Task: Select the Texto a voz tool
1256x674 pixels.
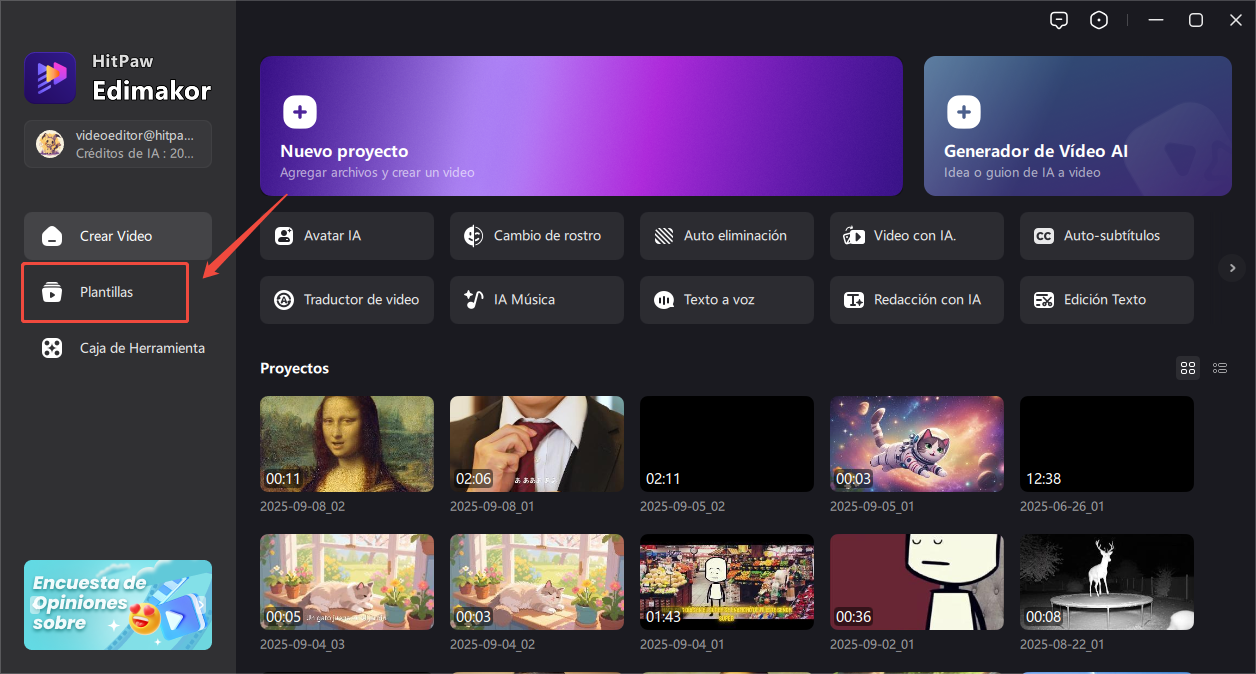Action: pyautogui.click(x=726, y=299)
